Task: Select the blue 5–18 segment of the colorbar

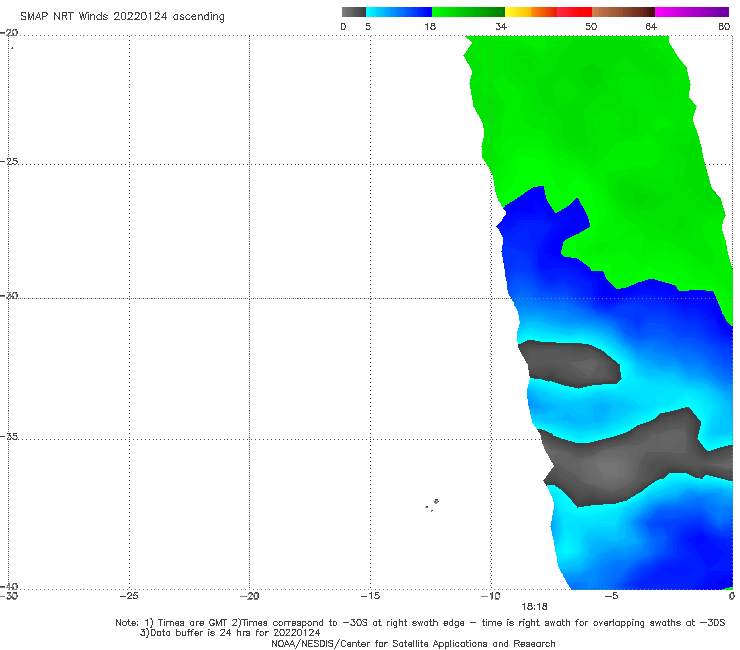Action: point(399,12)
